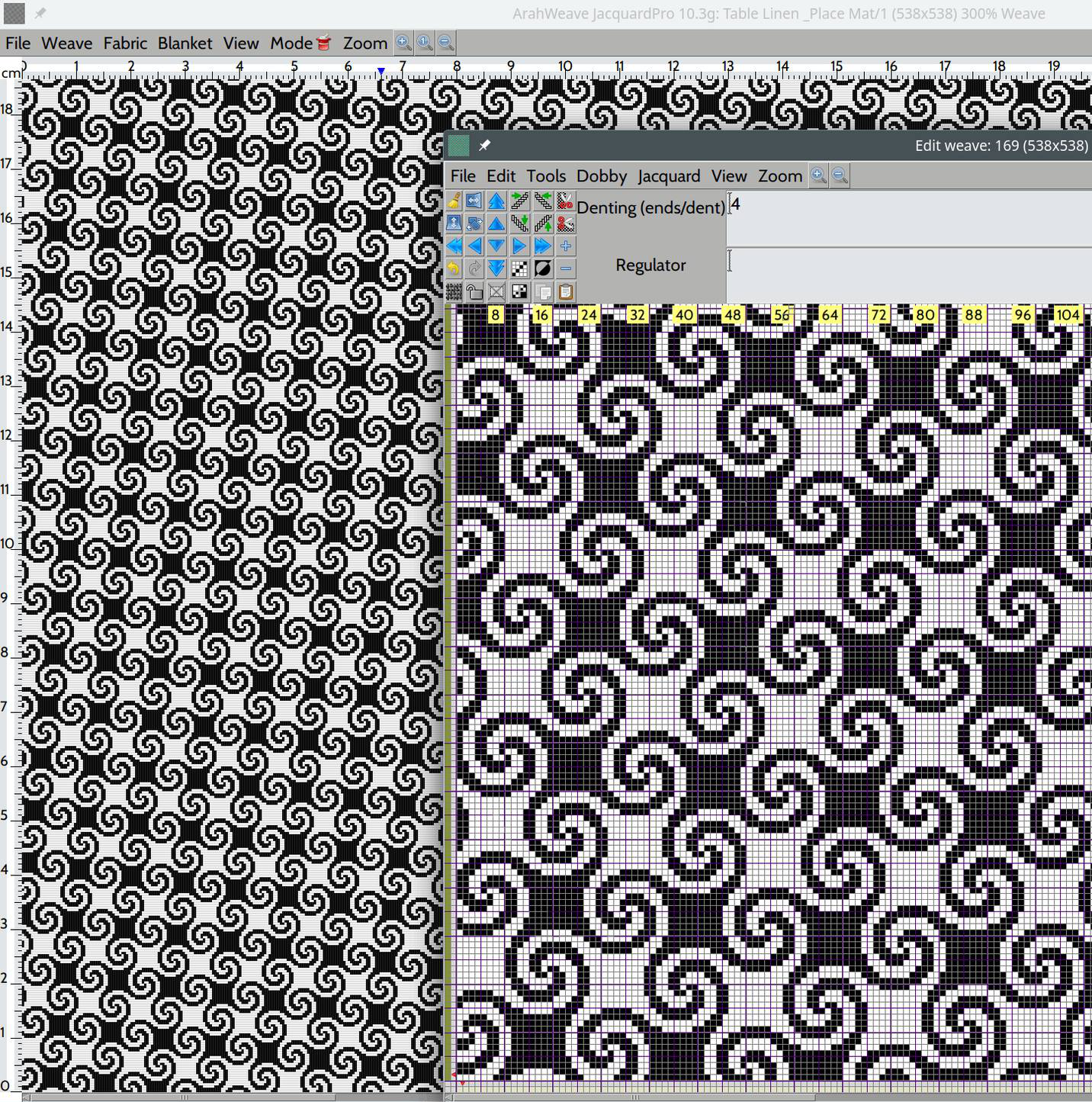
Task: Click the staircase icon with left-pointing green arrow
Action: click(x=543, y=201)
